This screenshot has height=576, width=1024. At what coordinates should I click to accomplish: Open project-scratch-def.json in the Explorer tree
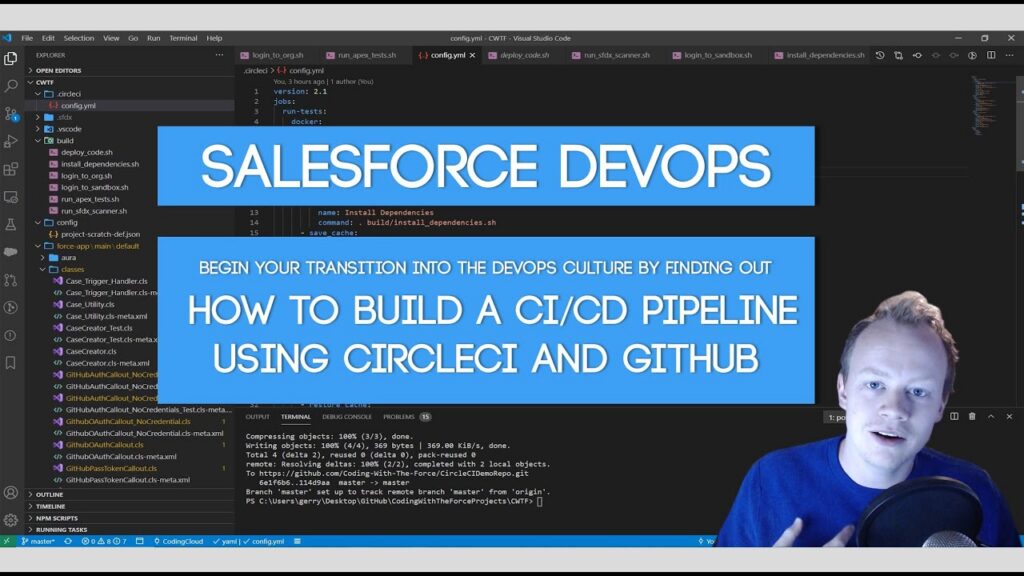(x=100, y=234)
